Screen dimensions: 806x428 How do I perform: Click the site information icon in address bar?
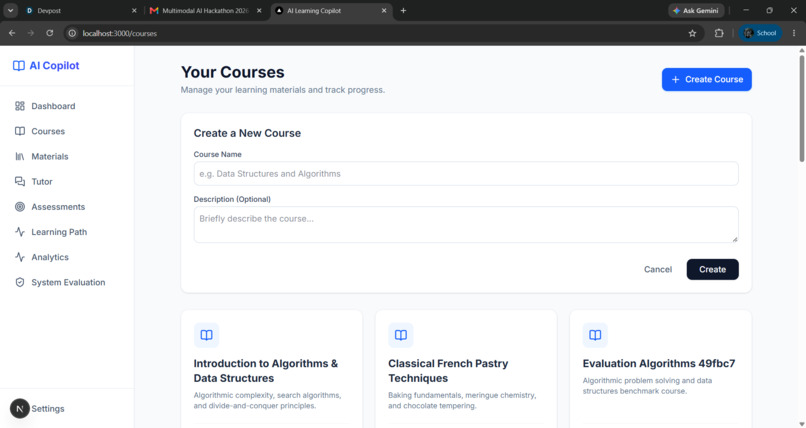(72, 33)
